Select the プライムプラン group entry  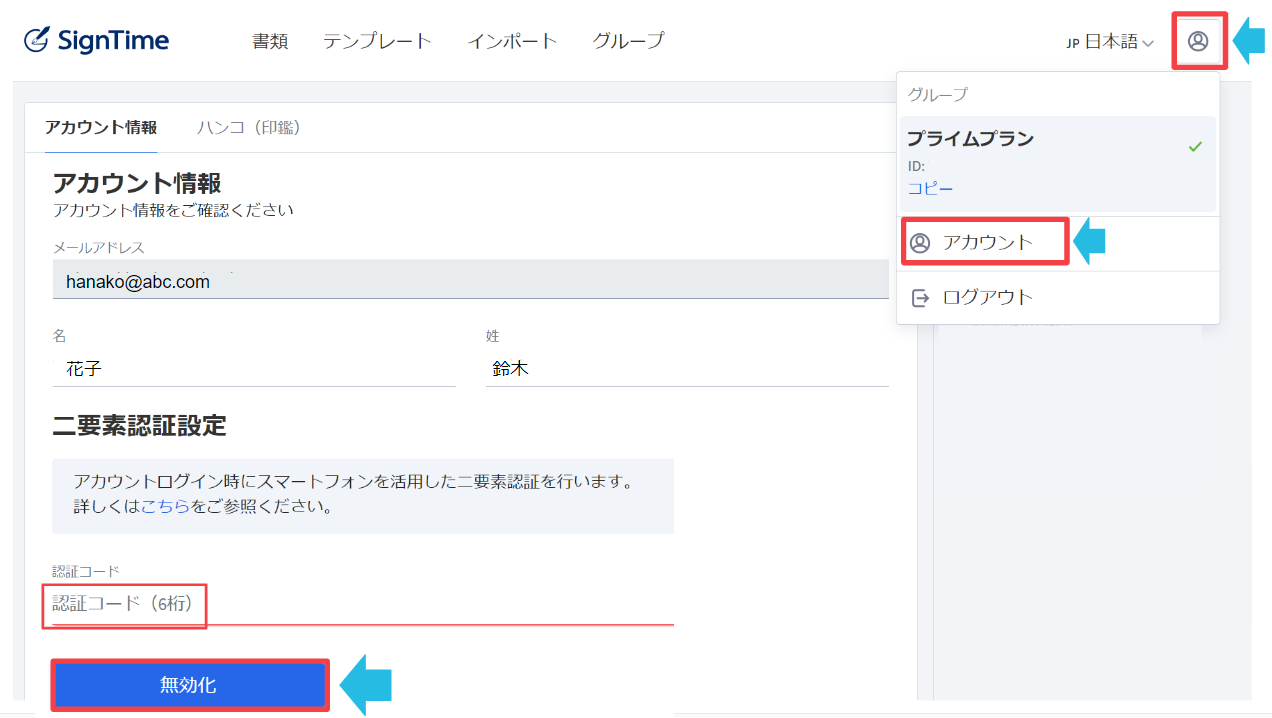pos(1058,164)
